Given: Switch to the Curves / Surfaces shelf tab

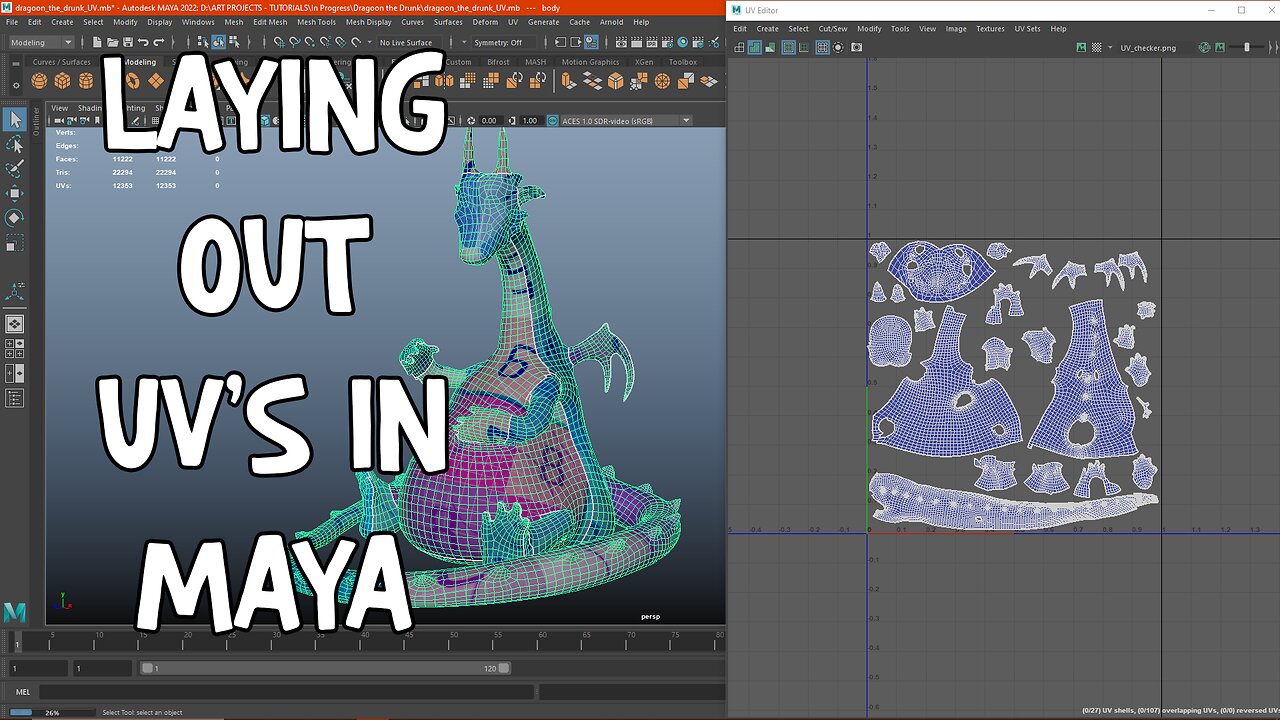Looking at the screenshot, I should [61, 62].
